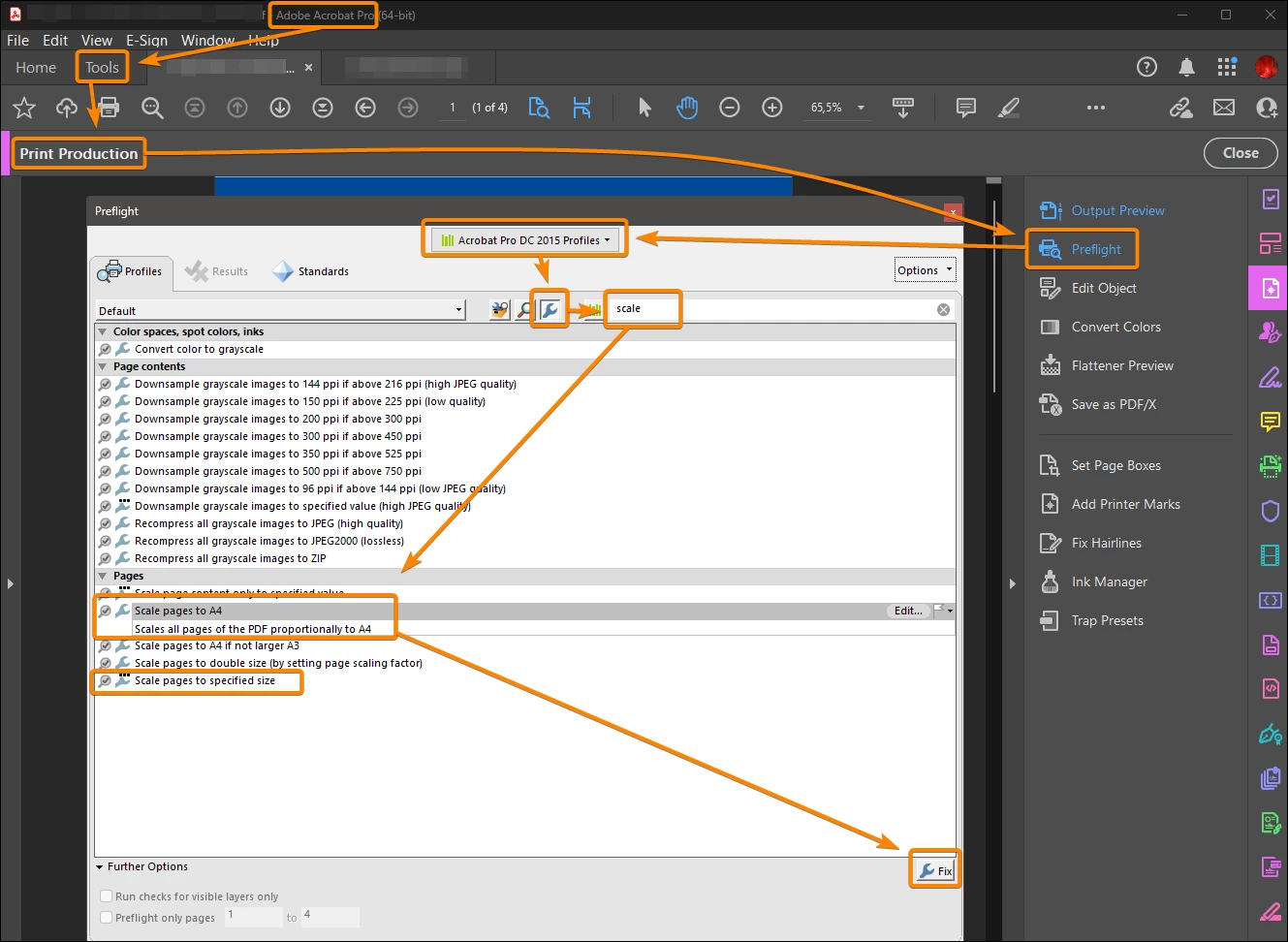Screen dimensions: 1288x942
Task: Open Set Page Boxes
Action: [1100, 465]
